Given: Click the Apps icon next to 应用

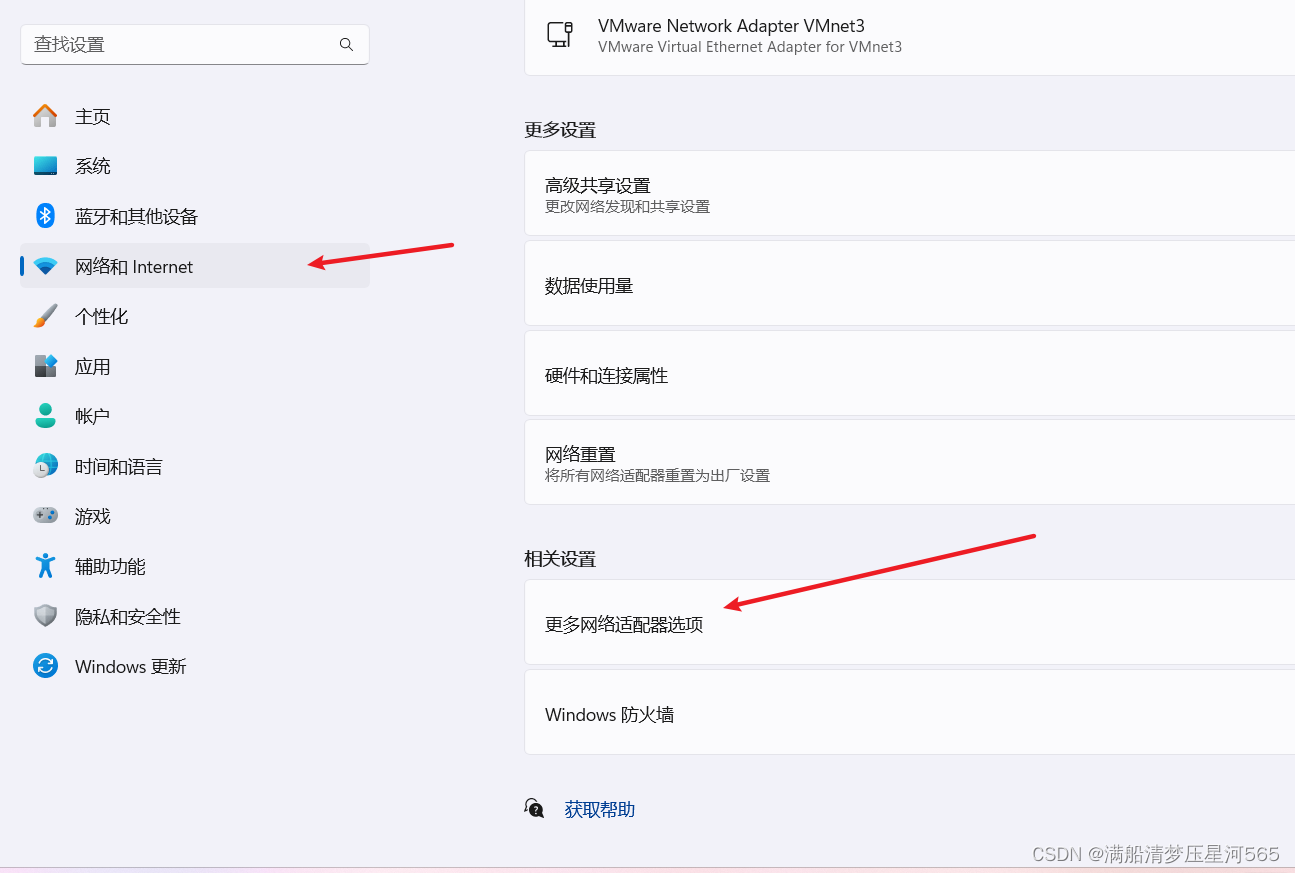Looking at the screenshot, I should click(x=45, y=366).
